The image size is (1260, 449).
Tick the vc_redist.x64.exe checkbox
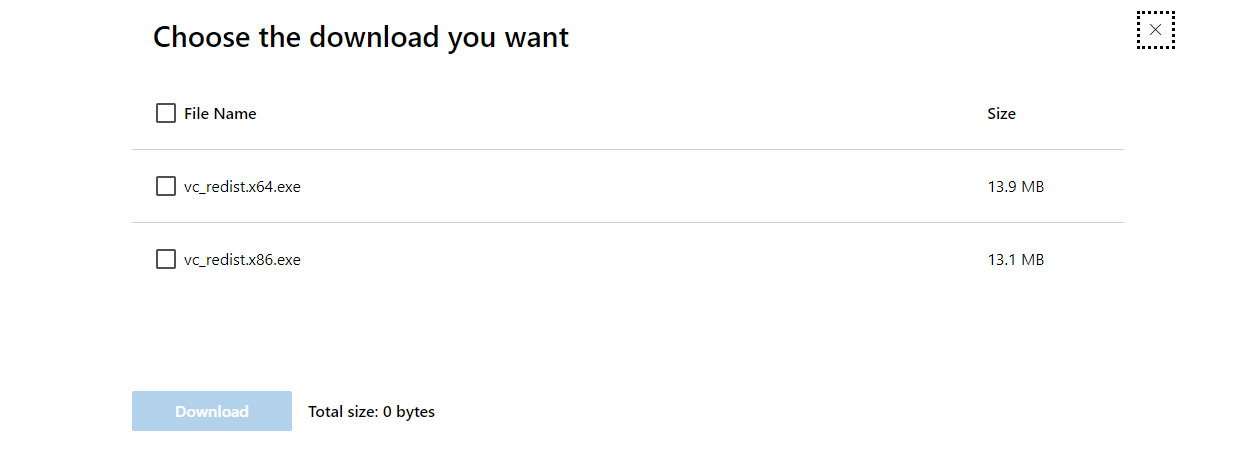[166, 186]
